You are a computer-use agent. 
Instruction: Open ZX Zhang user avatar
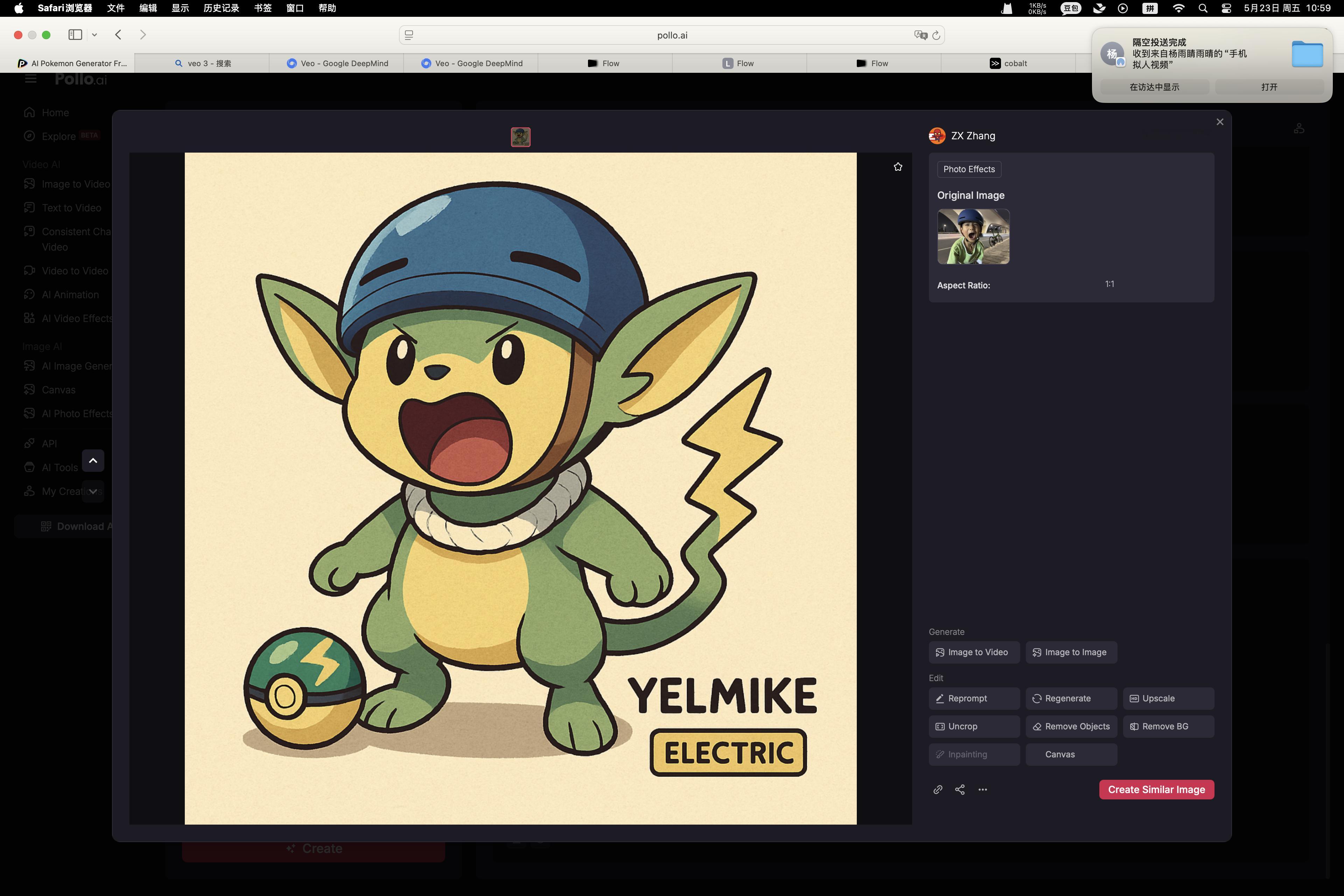[x=937, y=135]
